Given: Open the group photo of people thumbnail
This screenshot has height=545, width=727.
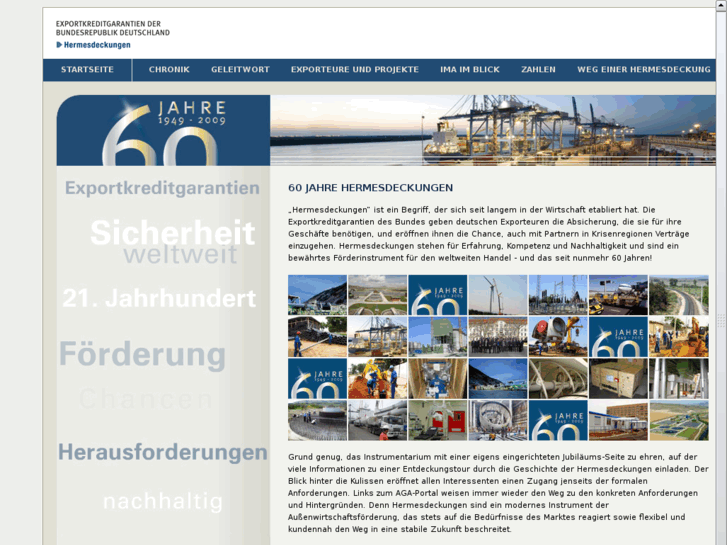Looking at the screenshot, I should (x=498, y=337).
